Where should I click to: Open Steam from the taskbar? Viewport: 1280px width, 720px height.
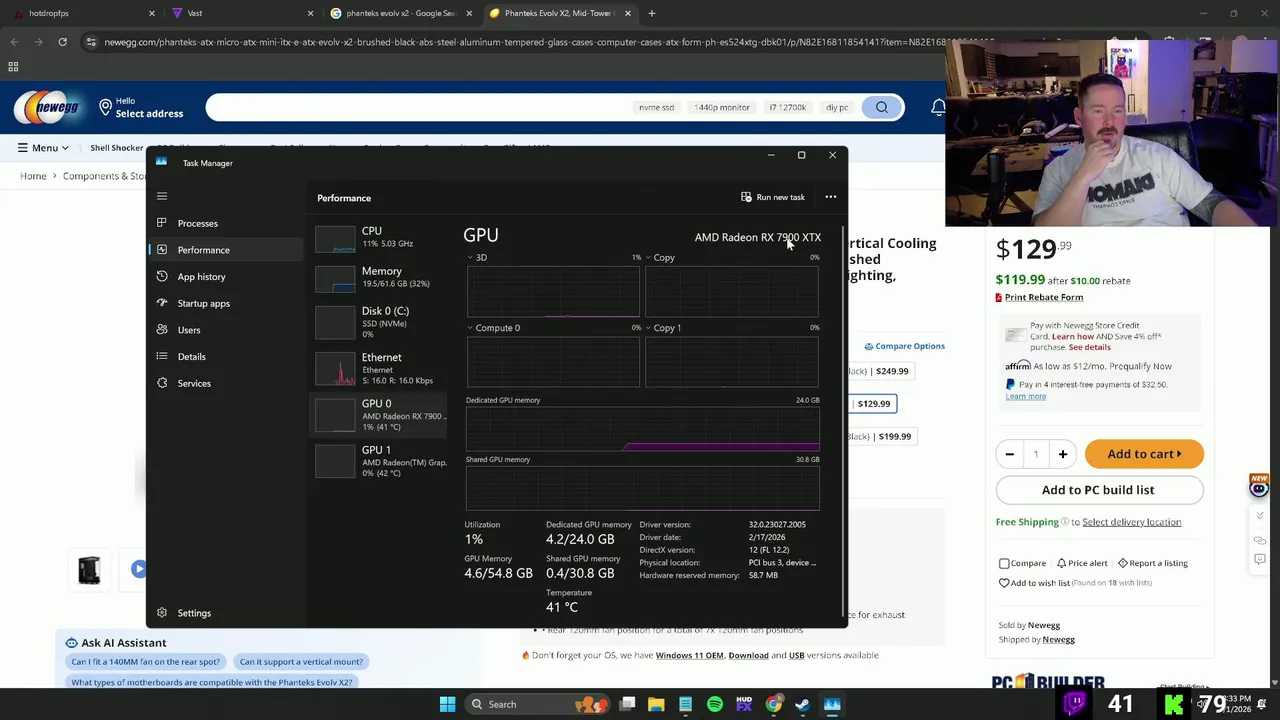[x=802, y=704]
